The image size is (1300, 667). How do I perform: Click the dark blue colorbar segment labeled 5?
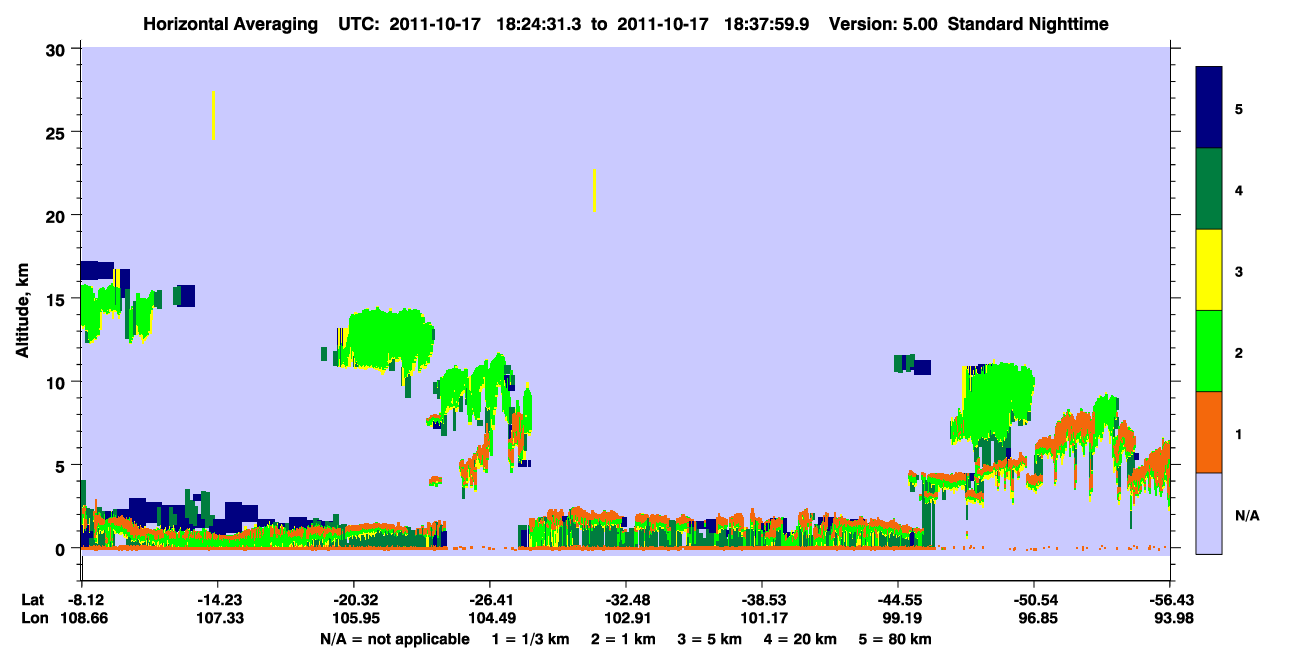tap(1209, 107)
